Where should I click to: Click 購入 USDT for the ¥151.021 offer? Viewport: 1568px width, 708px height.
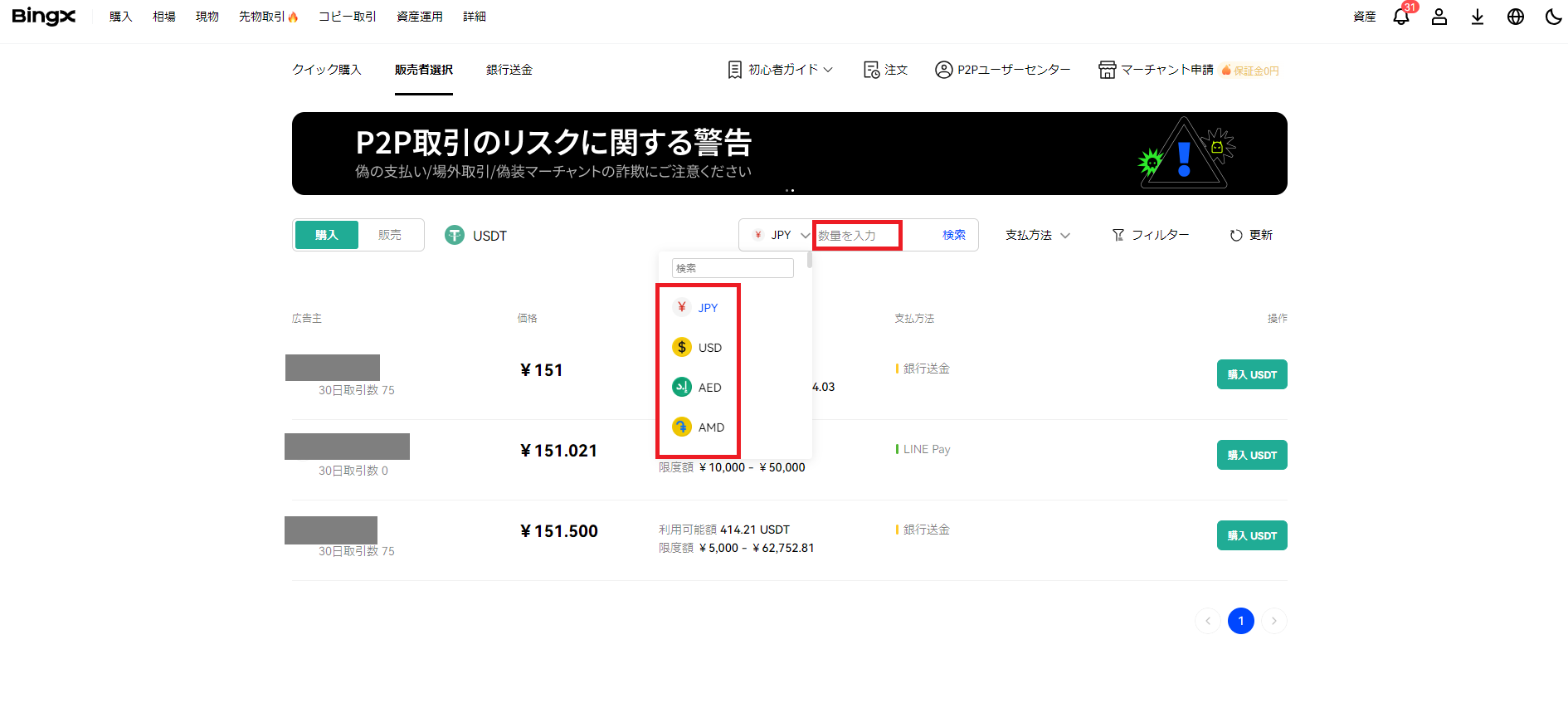click(1252, 455)
